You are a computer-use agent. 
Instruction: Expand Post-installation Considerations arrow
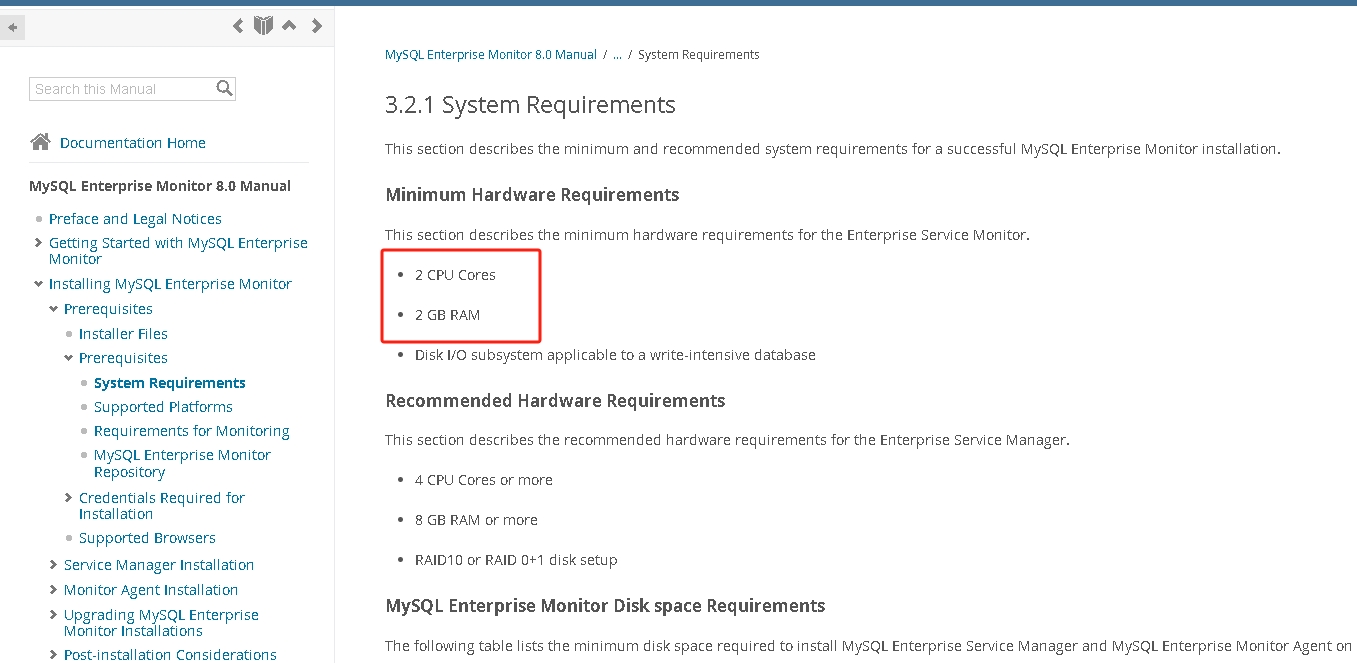(53, 654)
